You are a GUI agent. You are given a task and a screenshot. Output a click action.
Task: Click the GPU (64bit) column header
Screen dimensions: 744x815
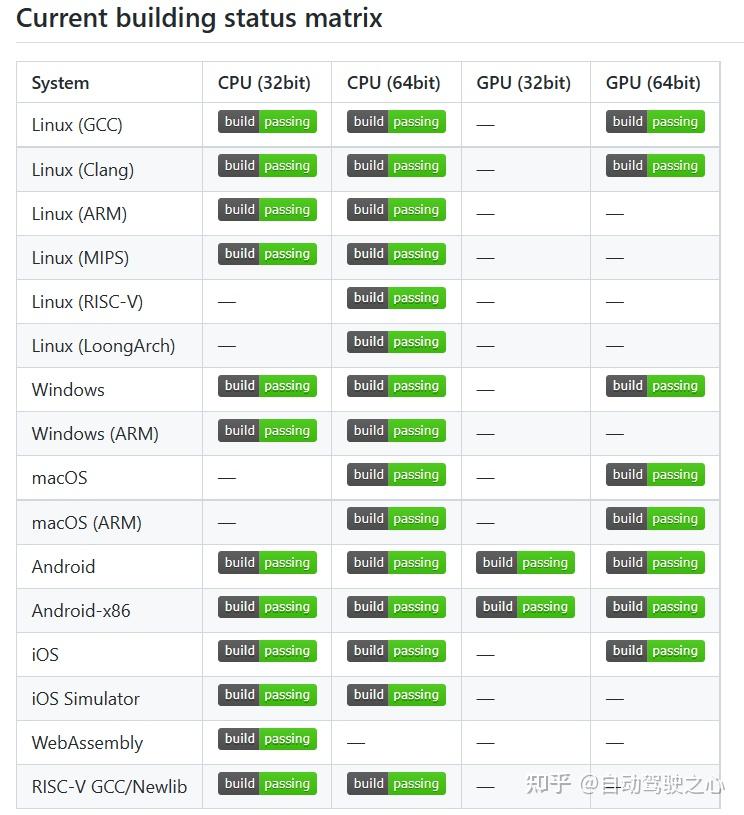(x=653, y=83)
